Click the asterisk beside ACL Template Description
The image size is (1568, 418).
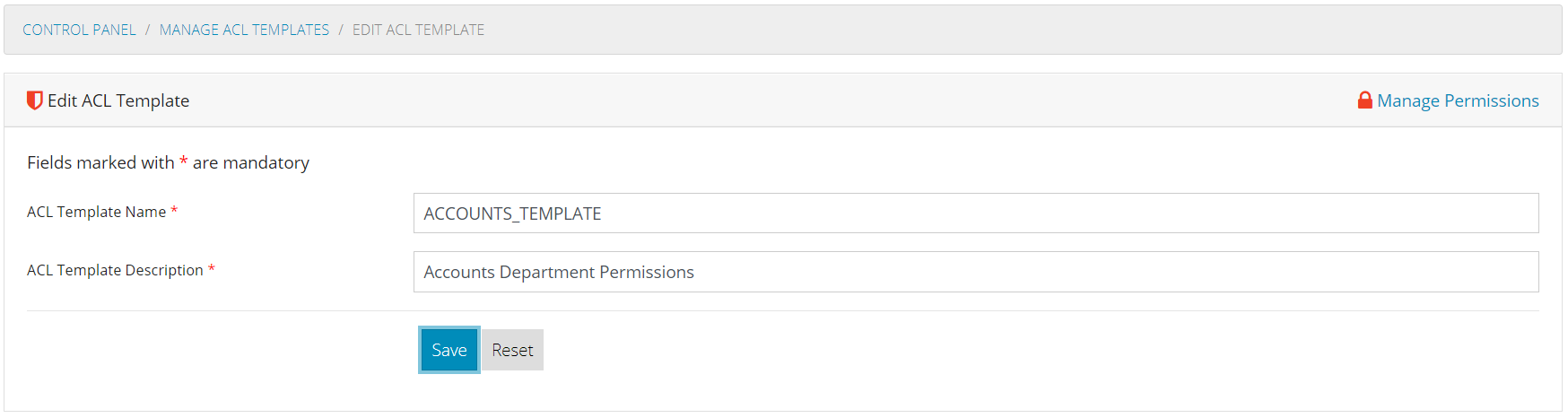tap(212, 270)
